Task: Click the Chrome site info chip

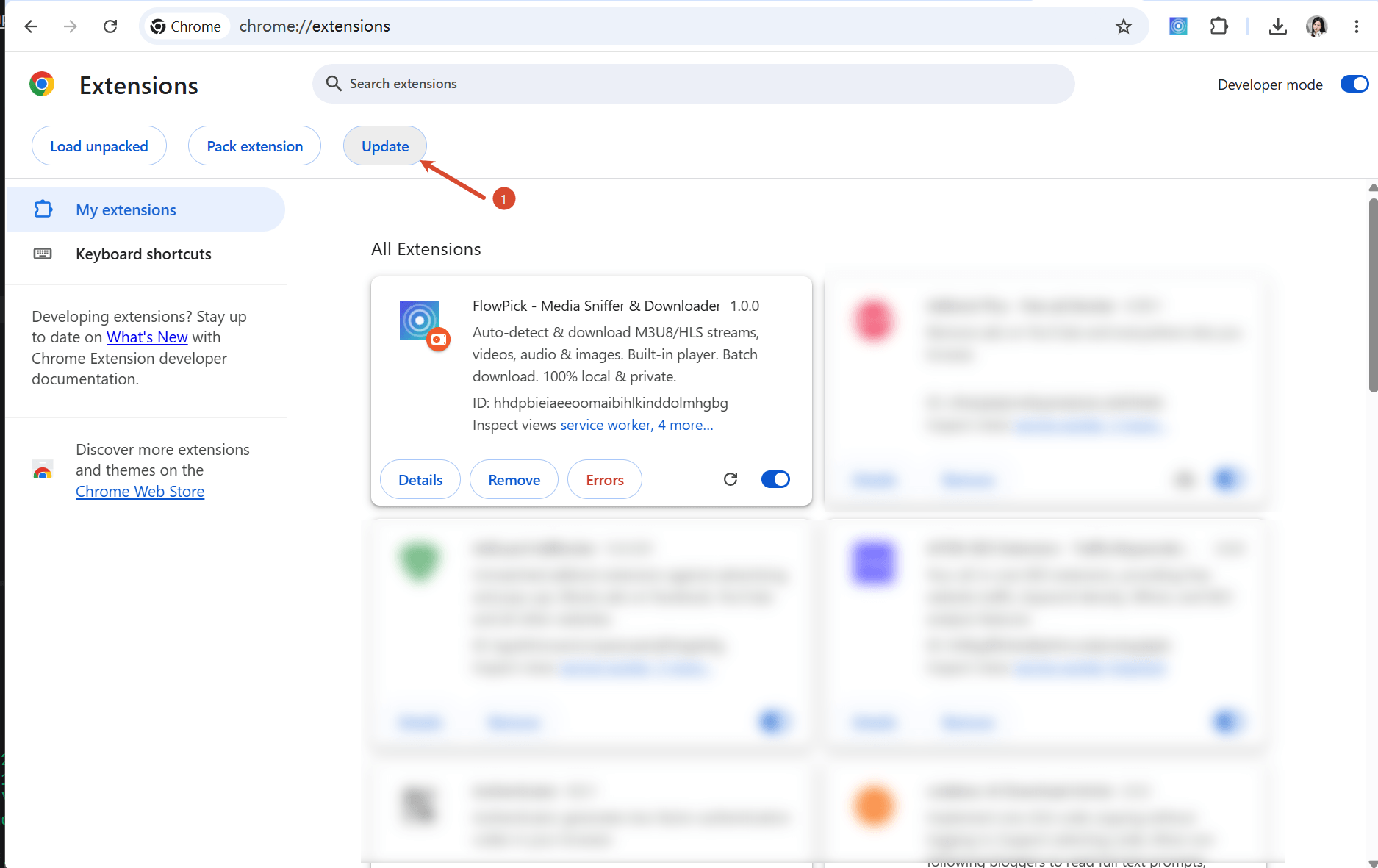Action: [186, 26]
